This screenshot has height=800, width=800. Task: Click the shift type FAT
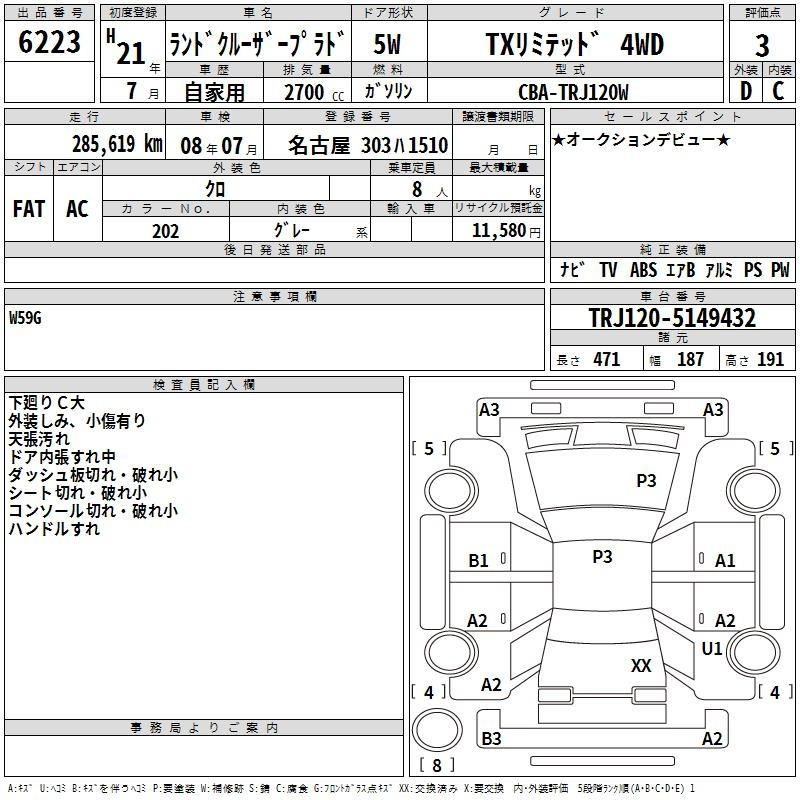pyautogui.click(x=29, y=209)
